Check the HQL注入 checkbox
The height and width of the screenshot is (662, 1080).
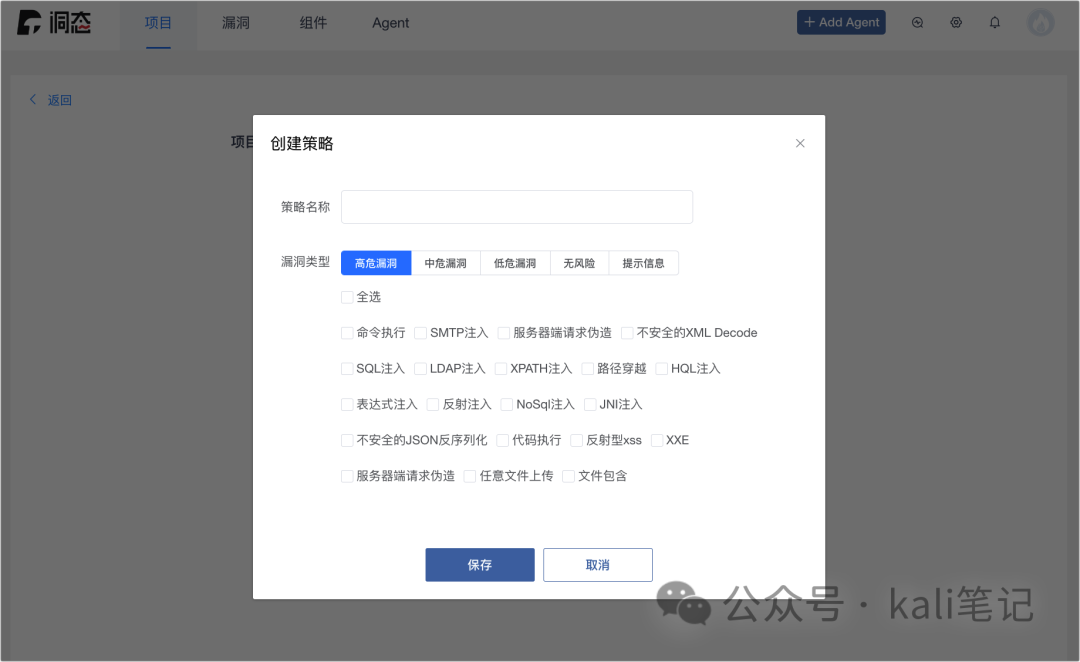[661, 369]
